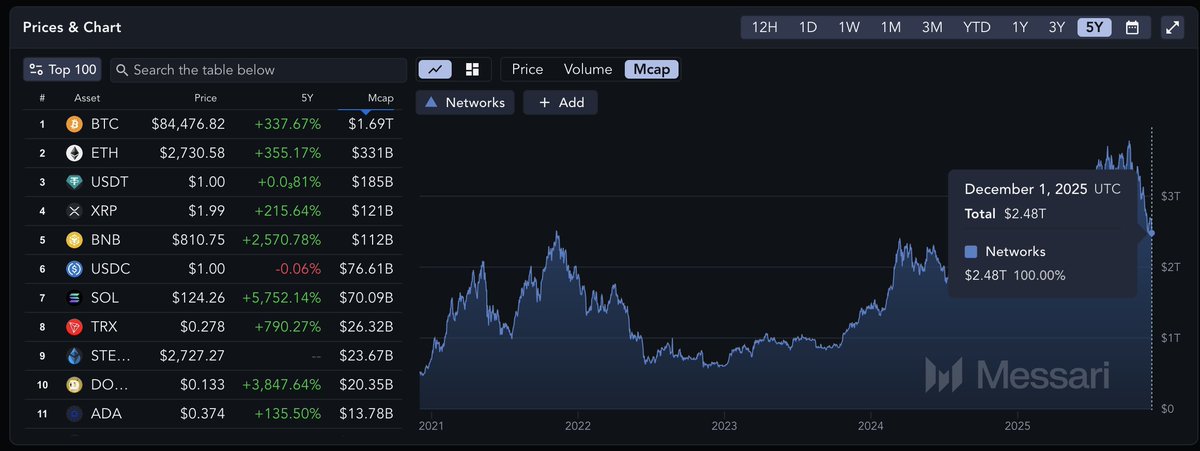This screenshot has height=451, width=1200.
Task: Click the SOL Solana icon
Action: coord(73,298)
